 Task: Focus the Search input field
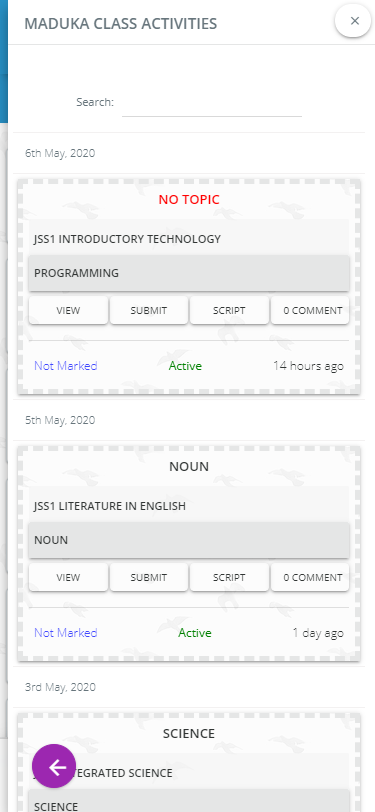pos(212,103)
